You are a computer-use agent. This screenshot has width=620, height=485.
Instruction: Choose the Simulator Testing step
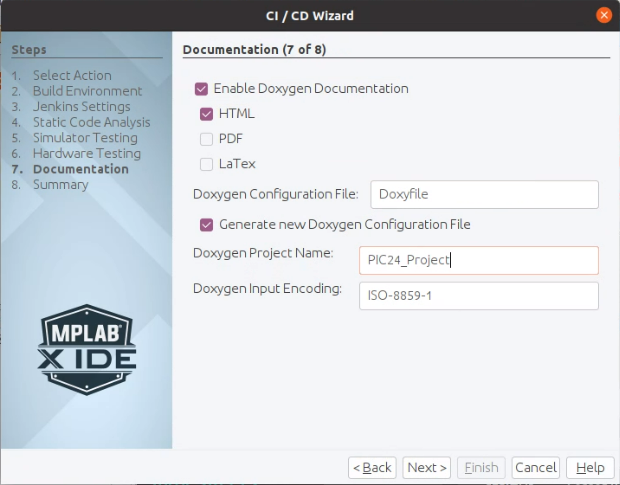click(85, 138)
